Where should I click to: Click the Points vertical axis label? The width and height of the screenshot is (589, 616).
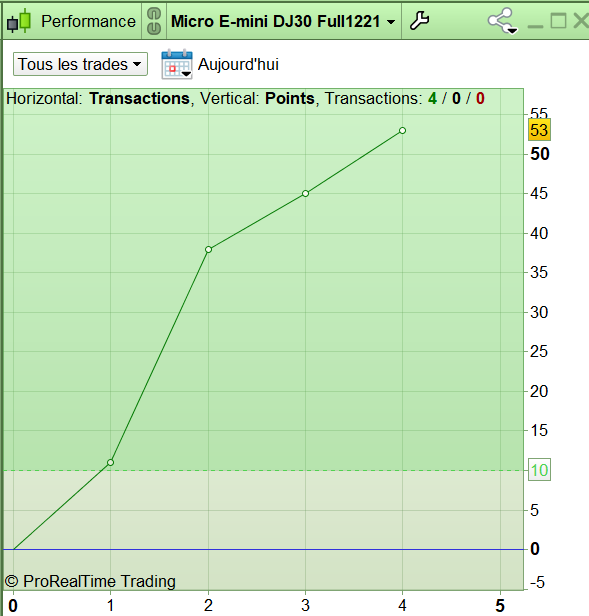[x=290, y=98]
